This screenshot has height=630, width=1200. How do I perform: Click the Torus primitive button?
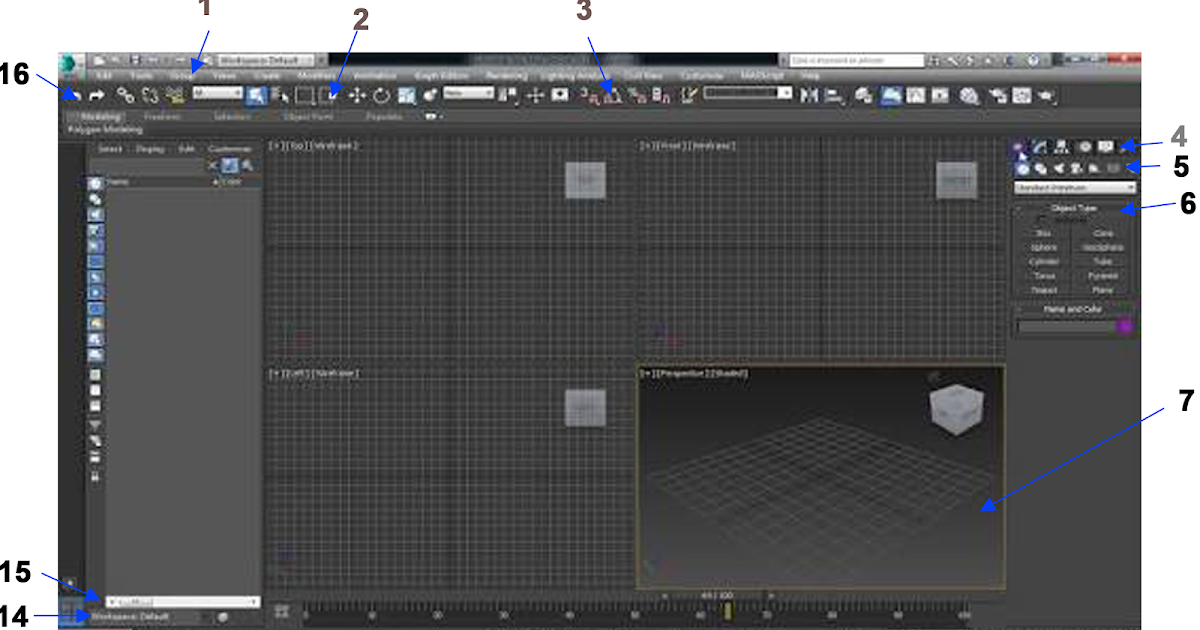[x=1044, y=276]
